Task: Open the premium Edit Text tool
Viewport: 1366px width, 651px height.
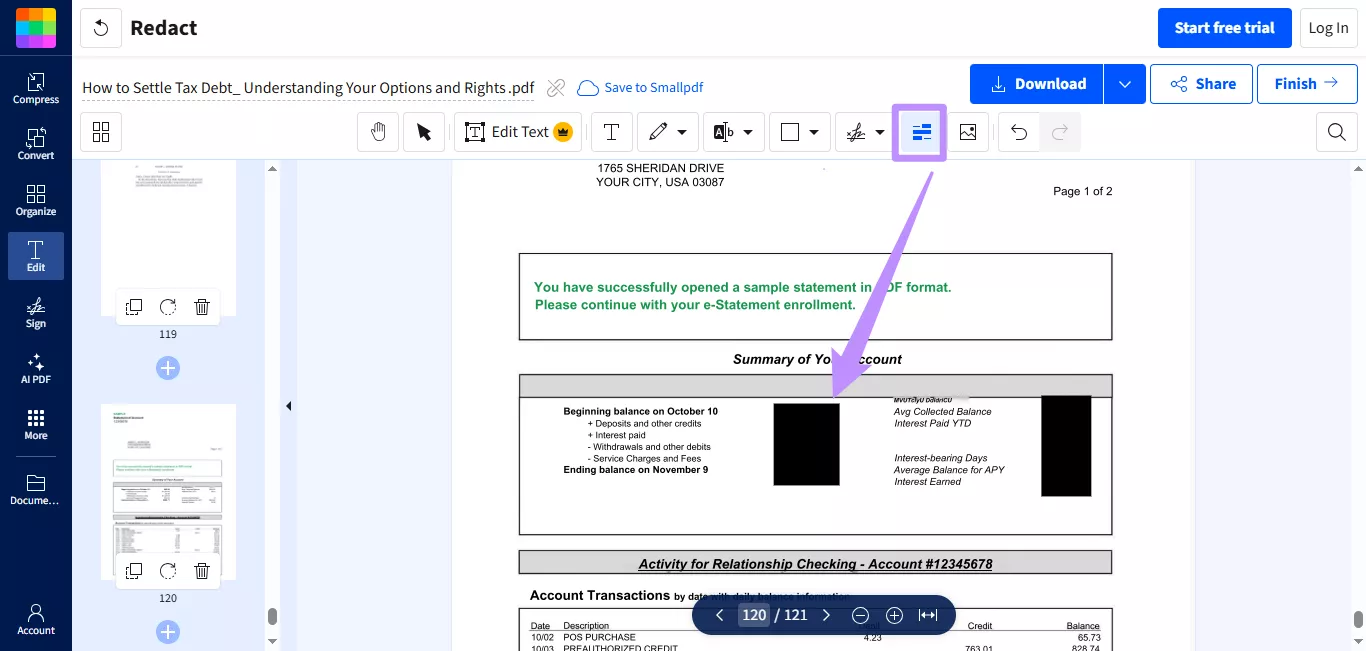Action: tap(517, 131)
